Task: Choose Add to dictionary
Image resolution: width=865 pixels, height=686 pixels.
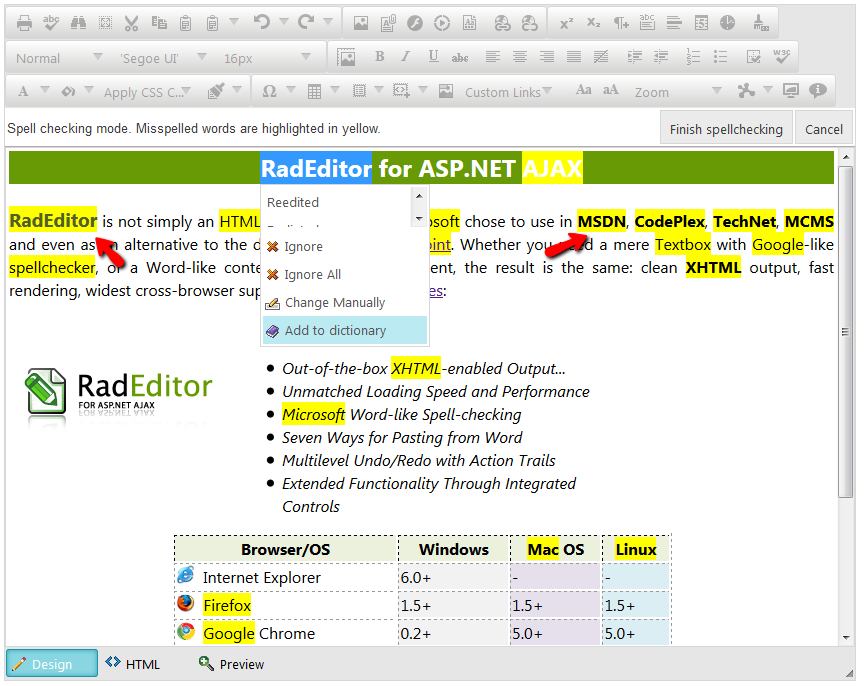Action: [x=345, y=330]
